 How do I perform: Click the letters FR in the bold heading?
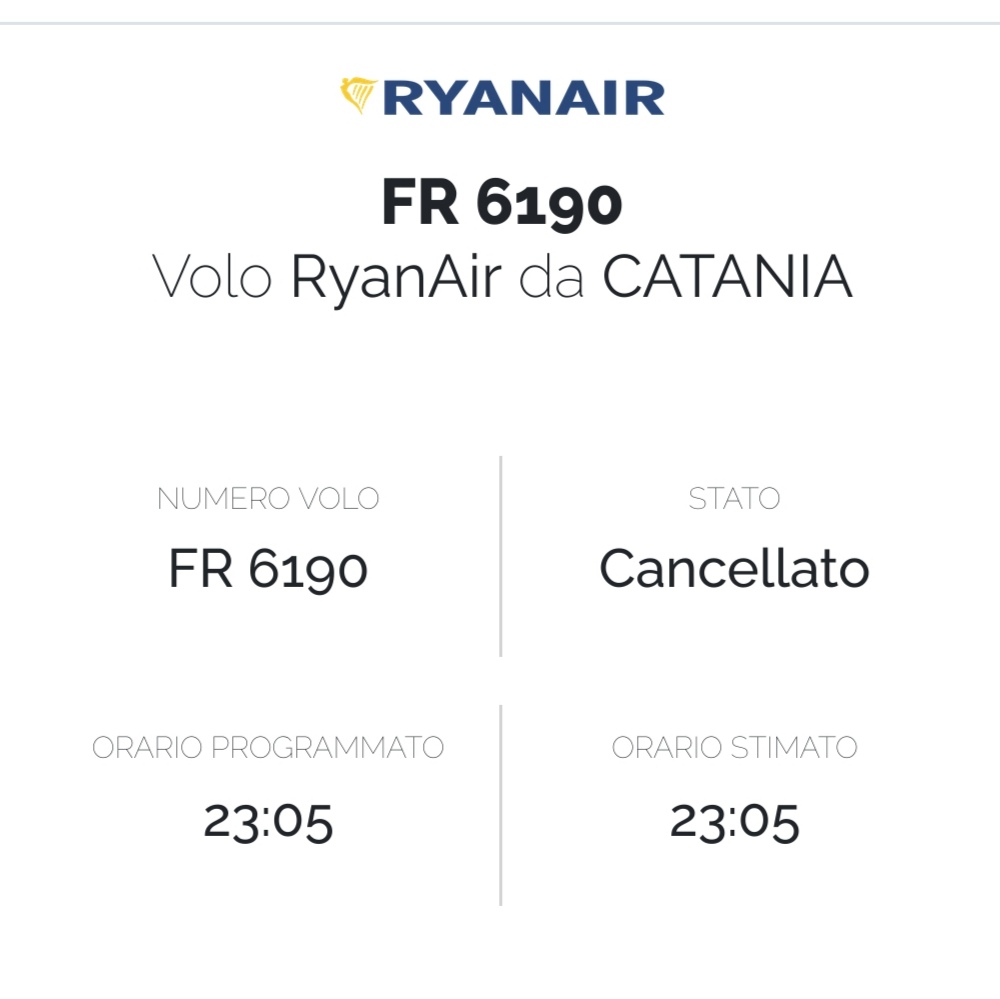coord(420,202)
